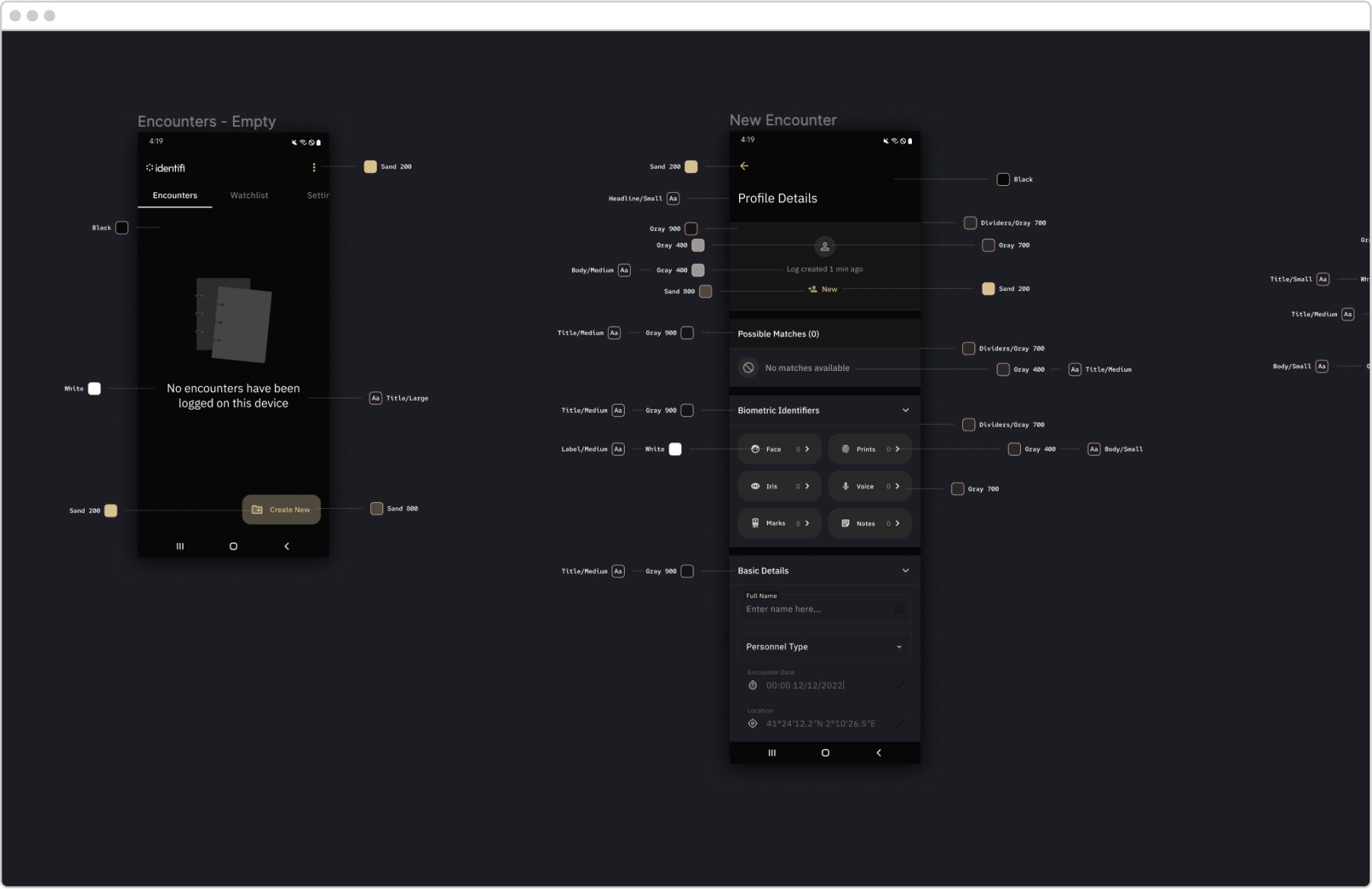Open the Personnel Type dropdown

coord(824,647)
